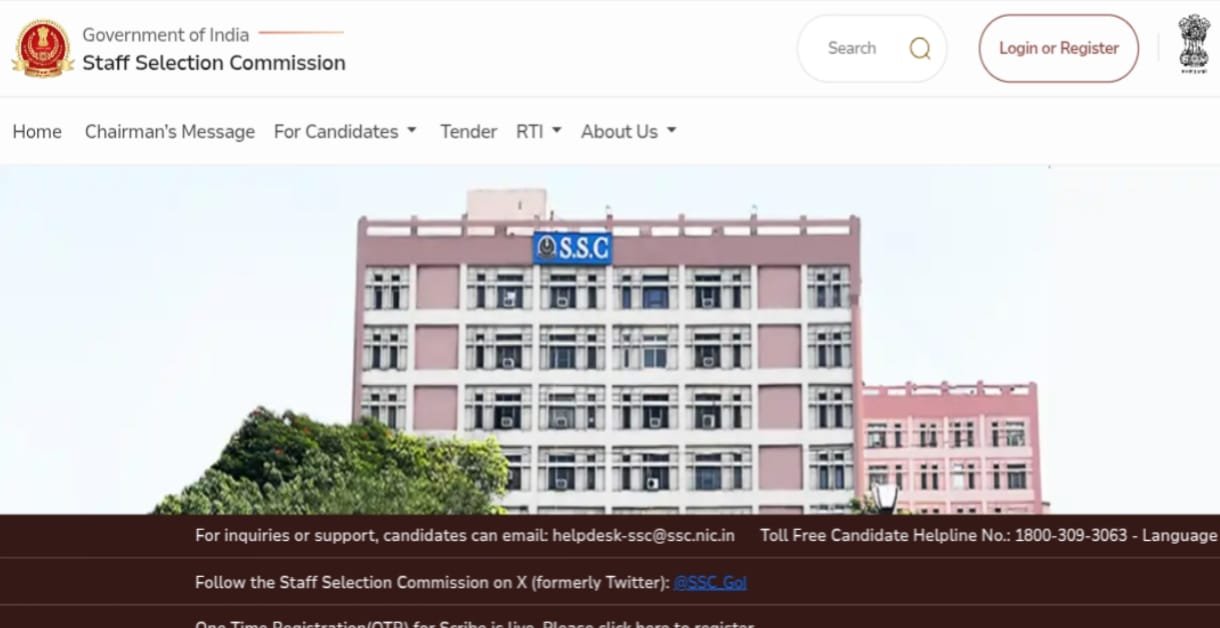Screen dimensions: 1220x628
Task: Click the For Candidates menu label
Action: tap(336, 131)
